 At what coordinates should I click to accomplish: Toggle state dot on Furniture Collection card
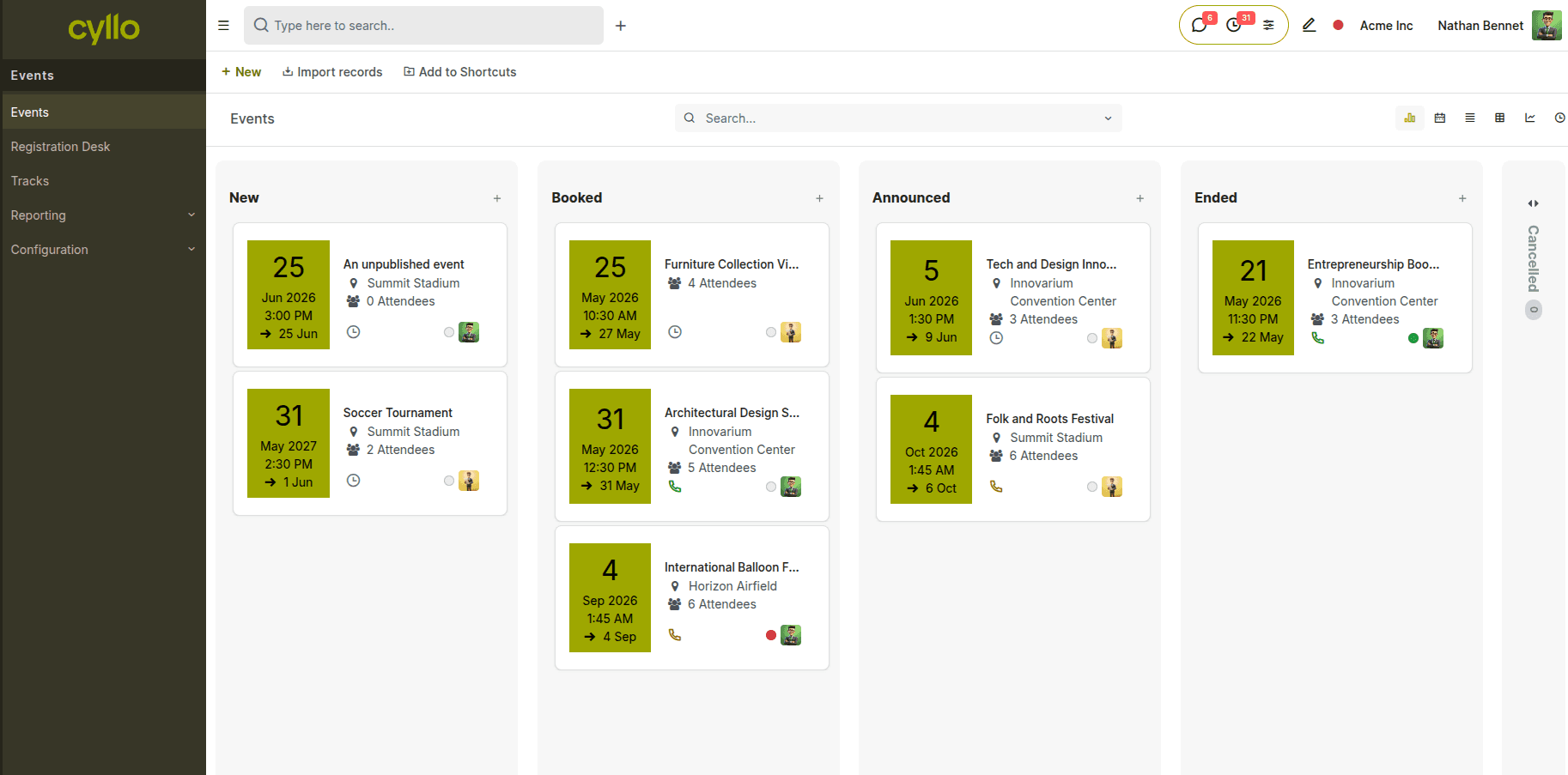771,332
